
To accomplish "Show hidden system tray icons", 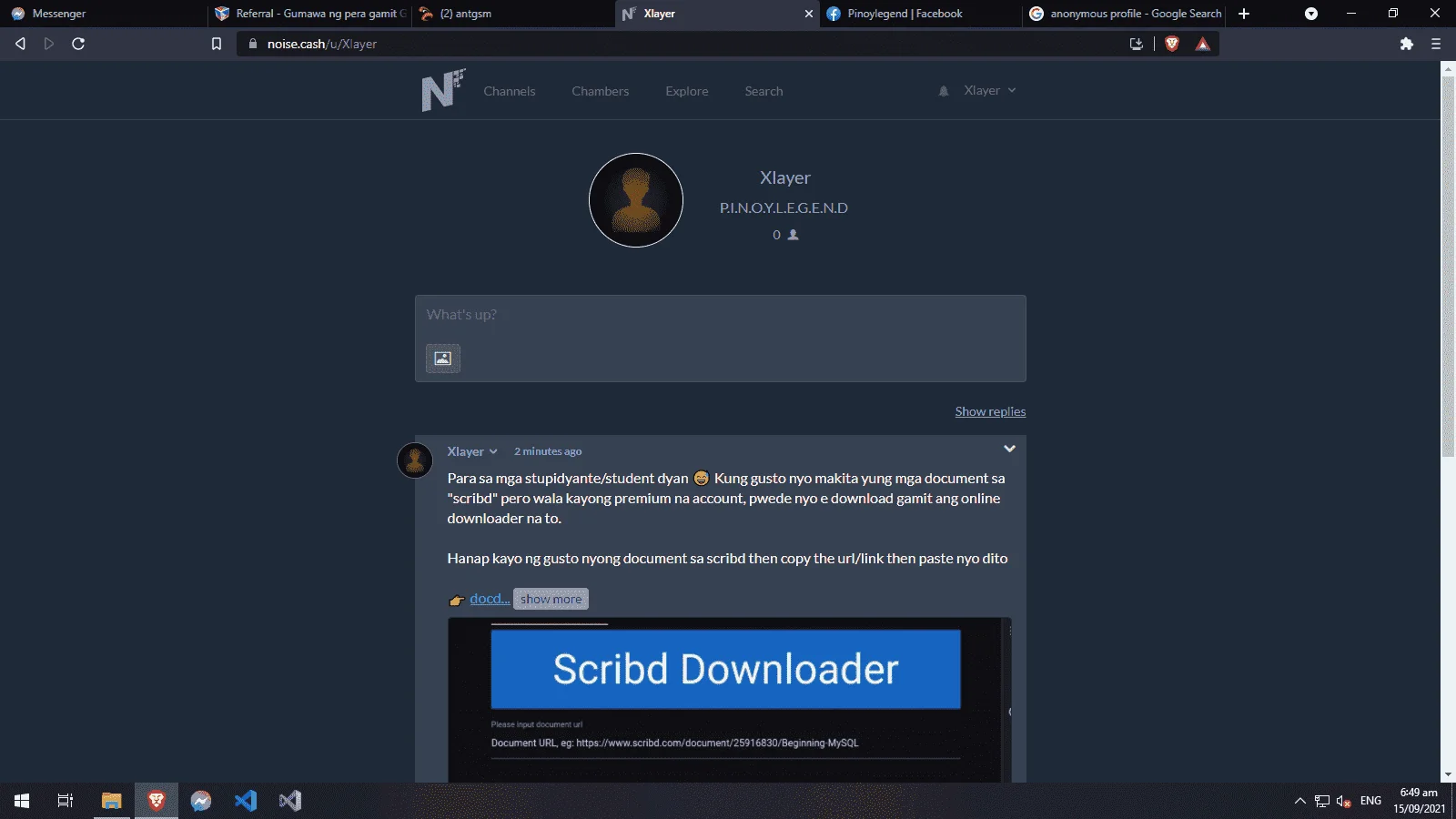I will 1299,801.
